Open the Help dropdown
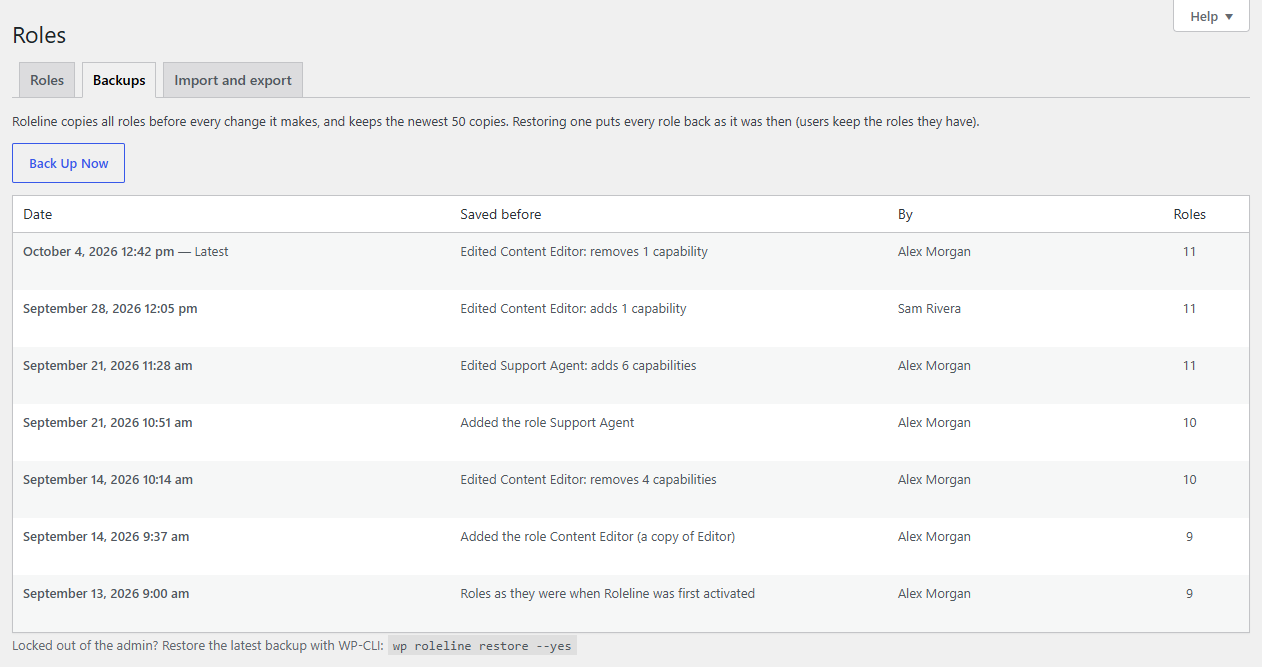 (1211, 16)
